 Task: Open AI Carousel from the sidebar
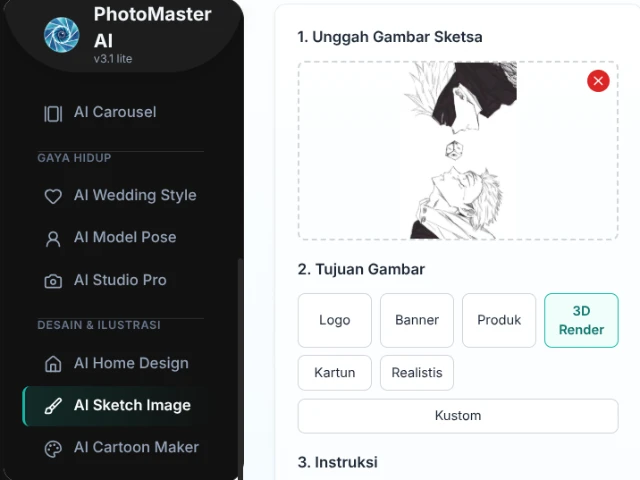tap(114, 113)
